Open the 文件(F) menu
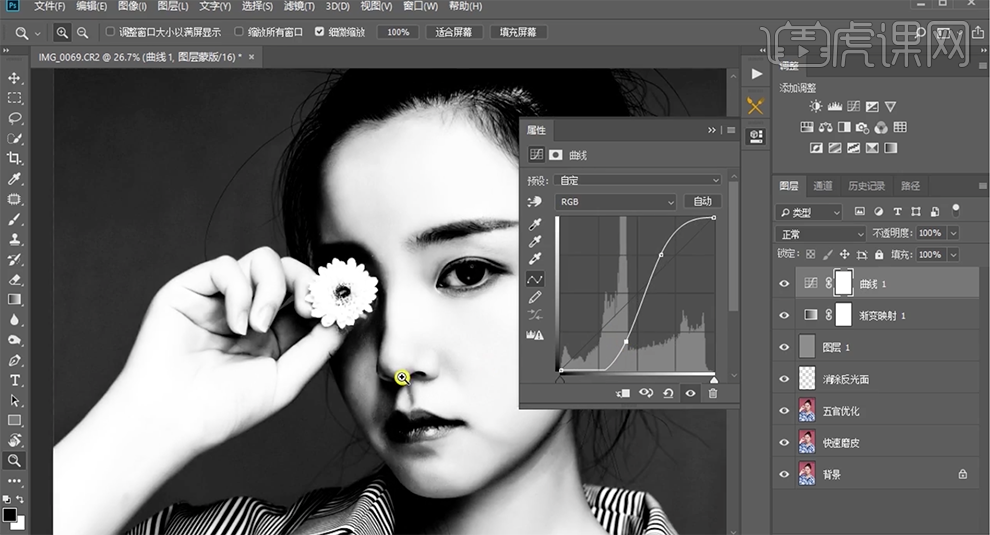 tap(49, 6)
